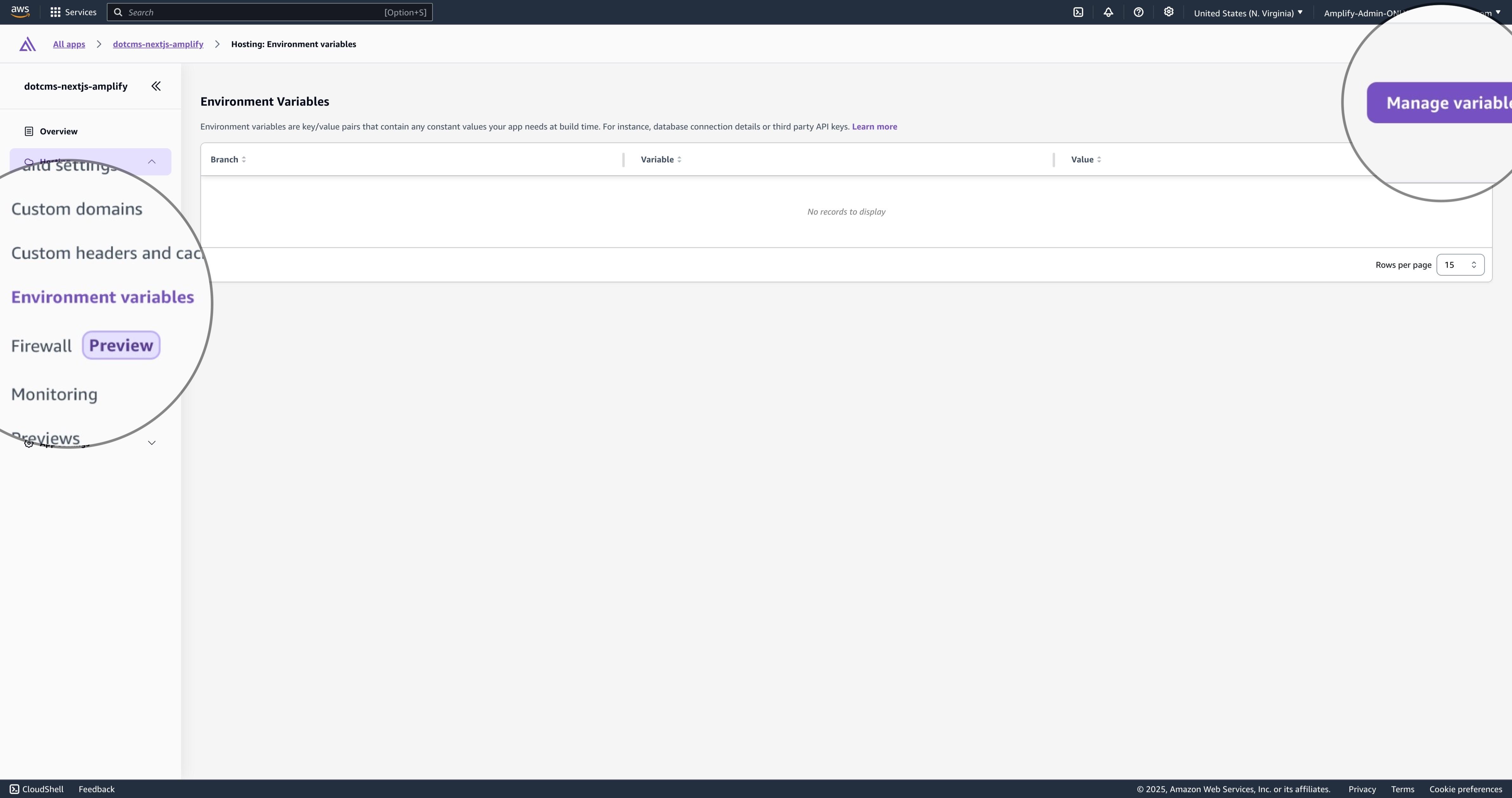This screenshot has height=798, width=1512.
Task: Open the United States region selector
Action: tap(1248, 12)
